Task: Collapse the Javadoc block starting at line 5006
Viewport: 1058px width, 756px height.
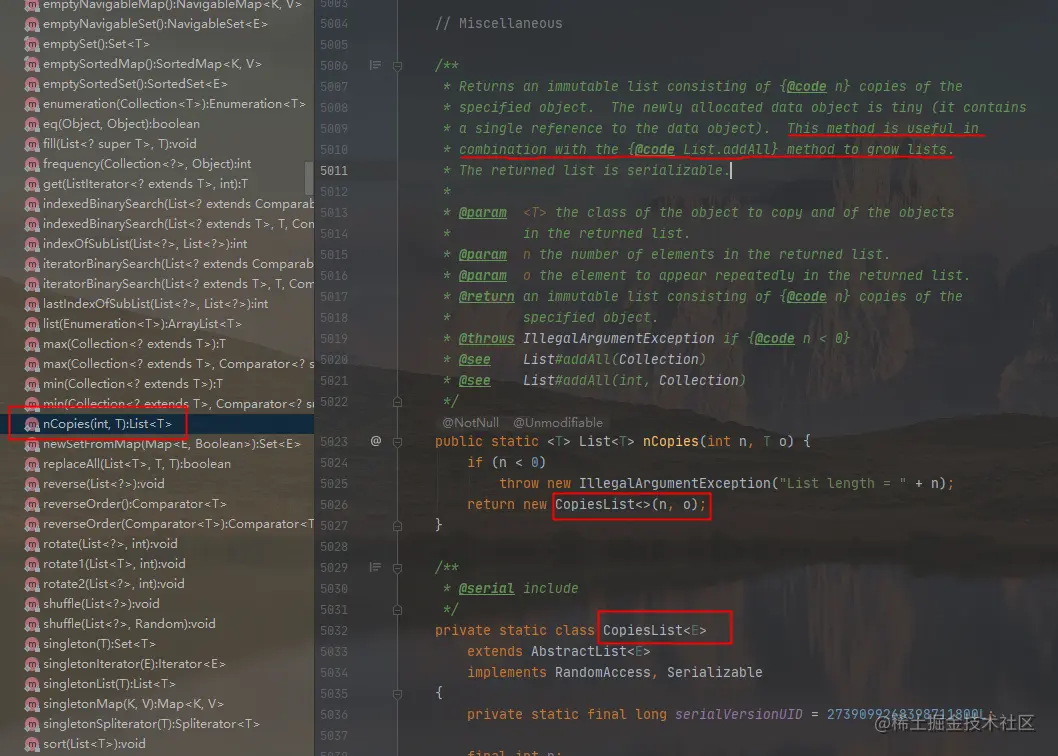Action: [397, 66]
